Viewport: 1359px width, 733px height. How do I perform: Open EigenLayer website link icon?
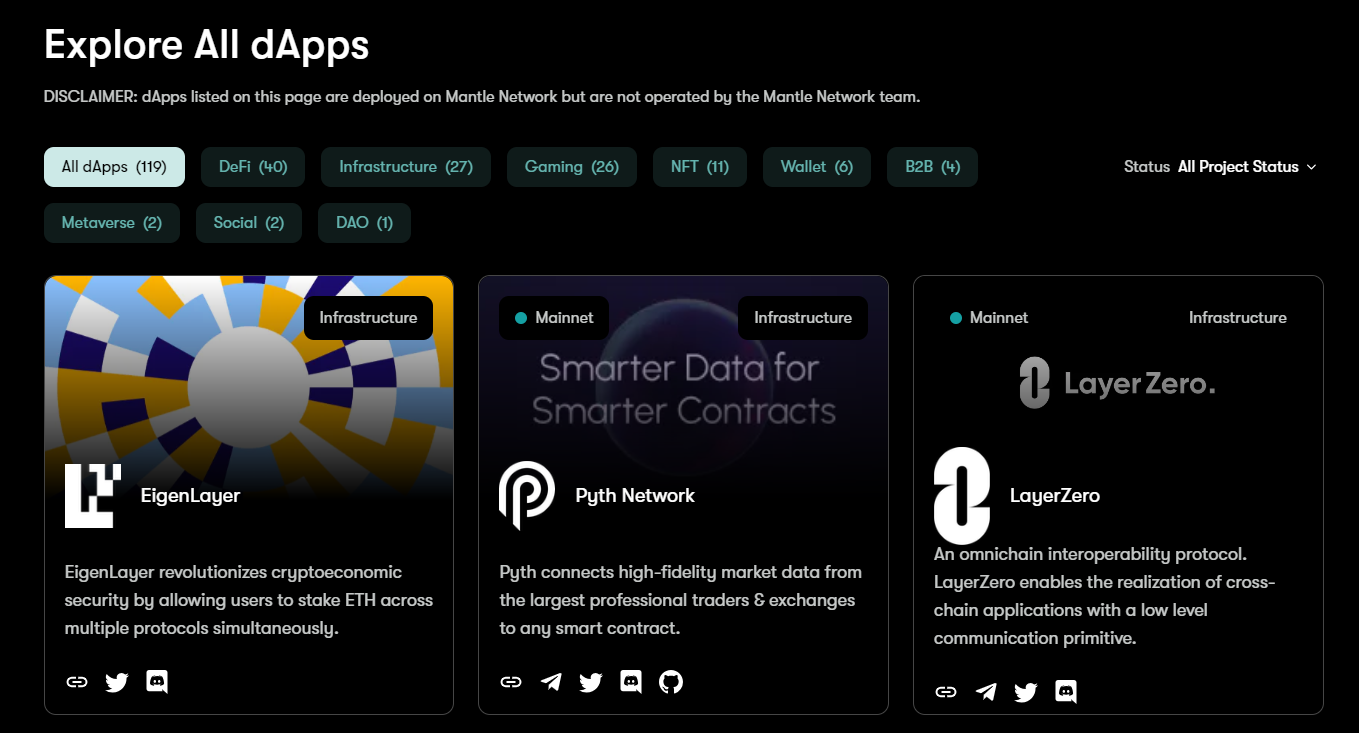pyautogui.click(x=77, y=682)
